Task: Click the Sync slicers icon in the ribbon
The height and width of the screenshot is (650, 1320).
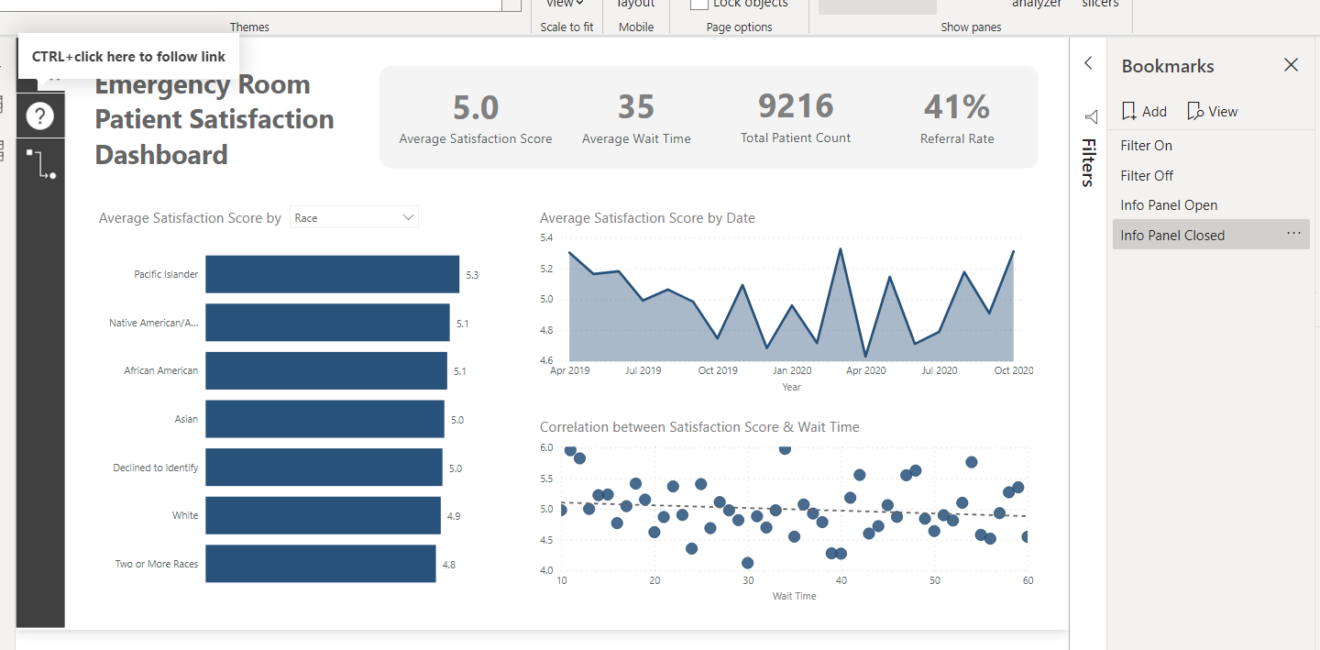Action: click(1100, 5)
